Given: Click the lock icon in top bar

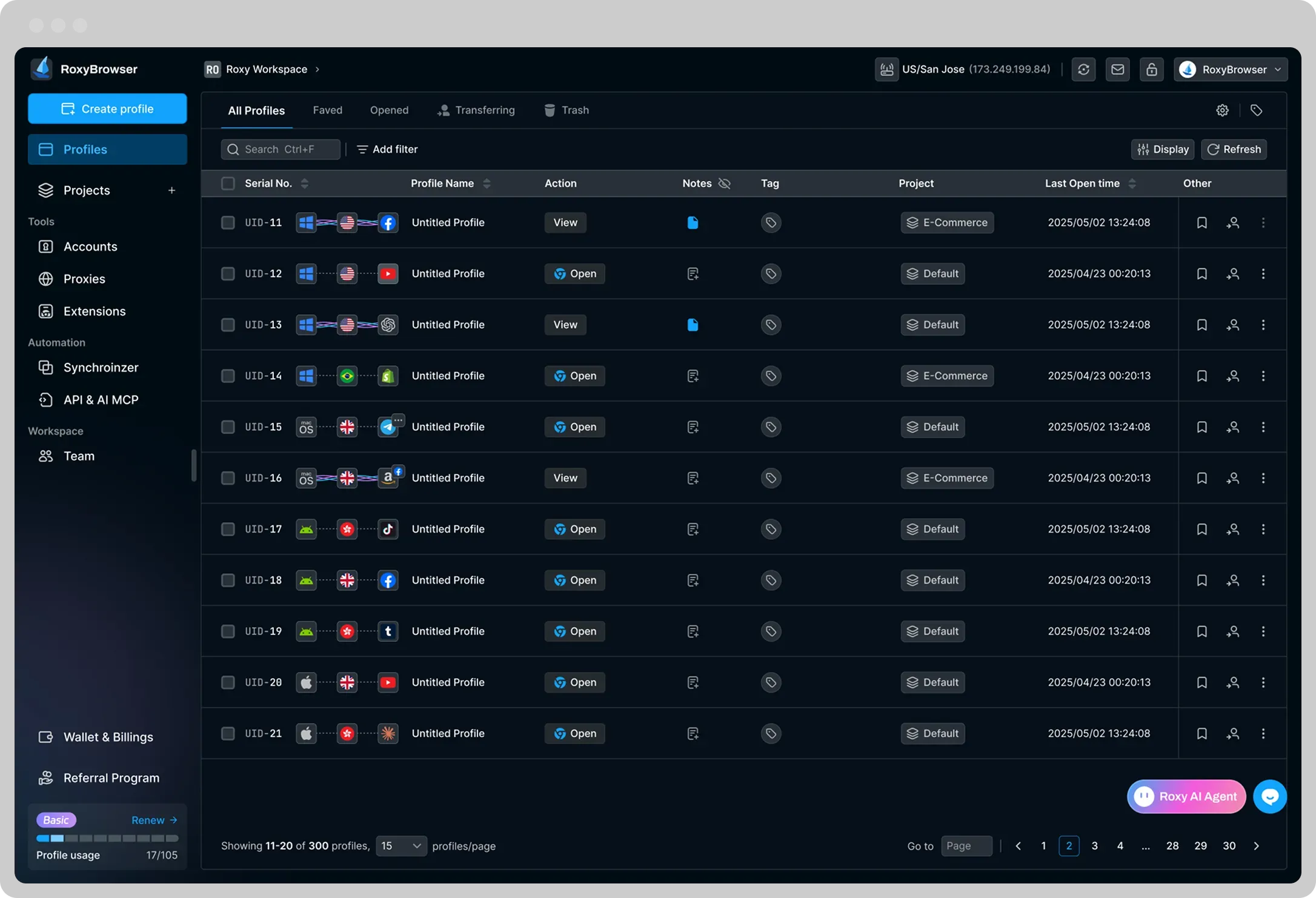Looking at the screenshot, I should click(x=1151, y=70).
